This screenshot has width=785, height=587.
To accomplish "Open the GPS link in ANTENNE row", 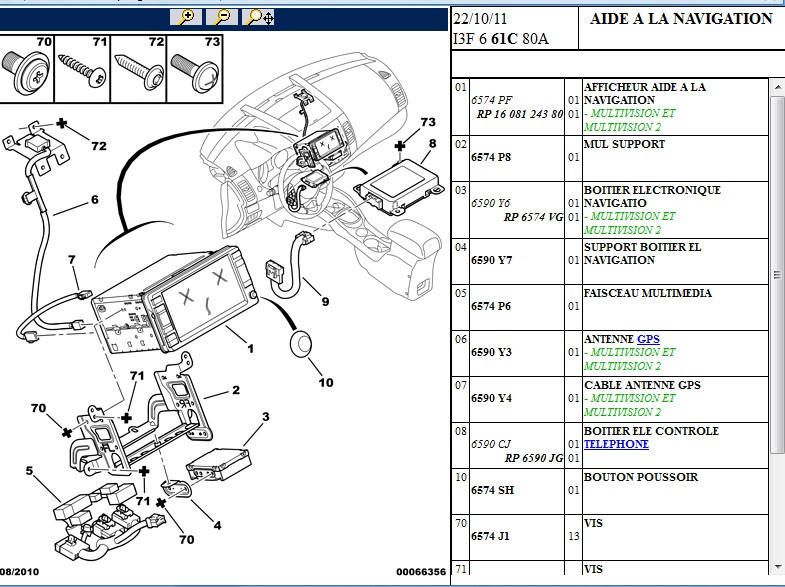I will pos(648,339).
